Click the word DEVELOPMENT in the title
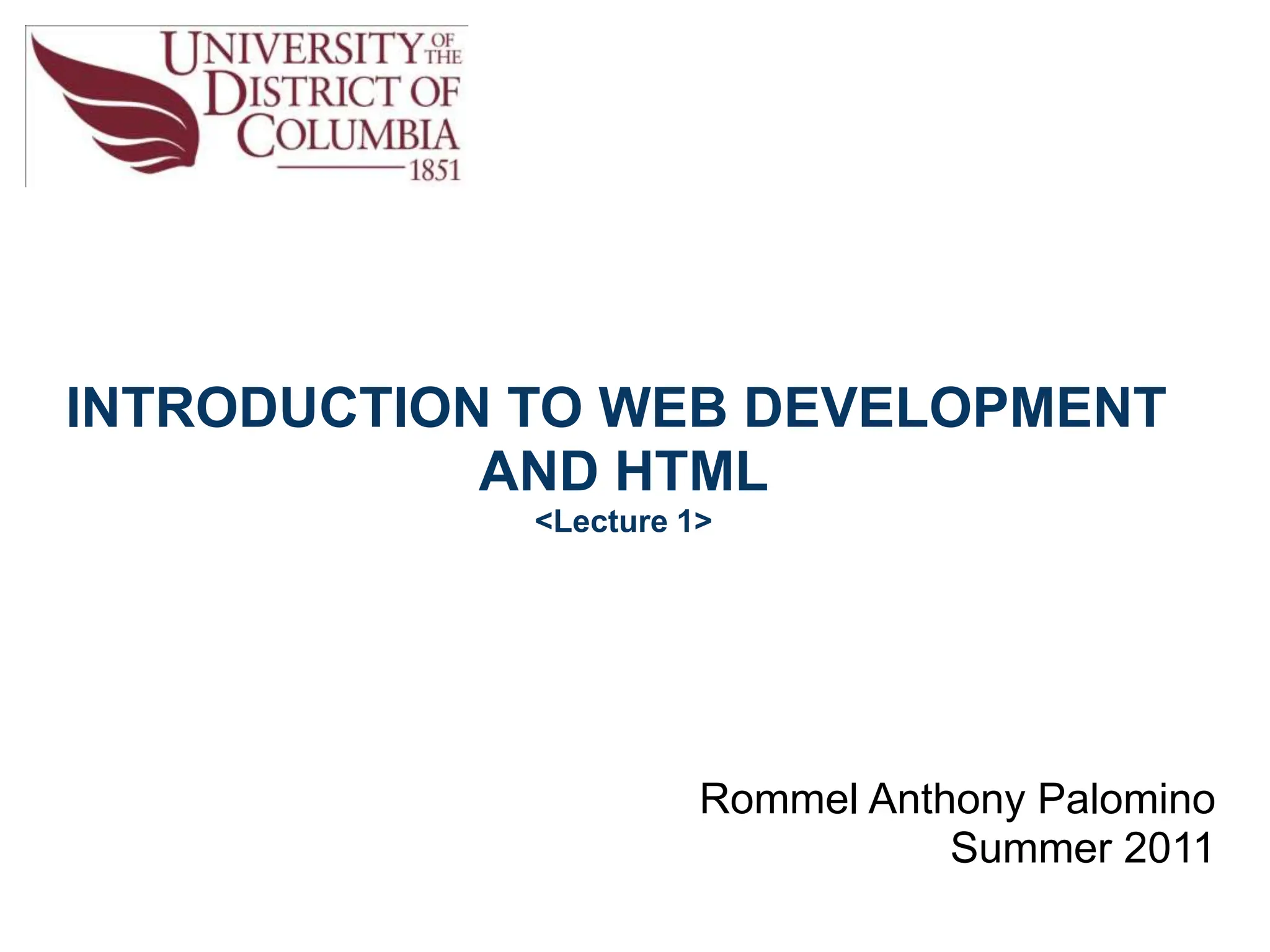The height and width of the screenshot is (952, 1270). tap(955, 408)
